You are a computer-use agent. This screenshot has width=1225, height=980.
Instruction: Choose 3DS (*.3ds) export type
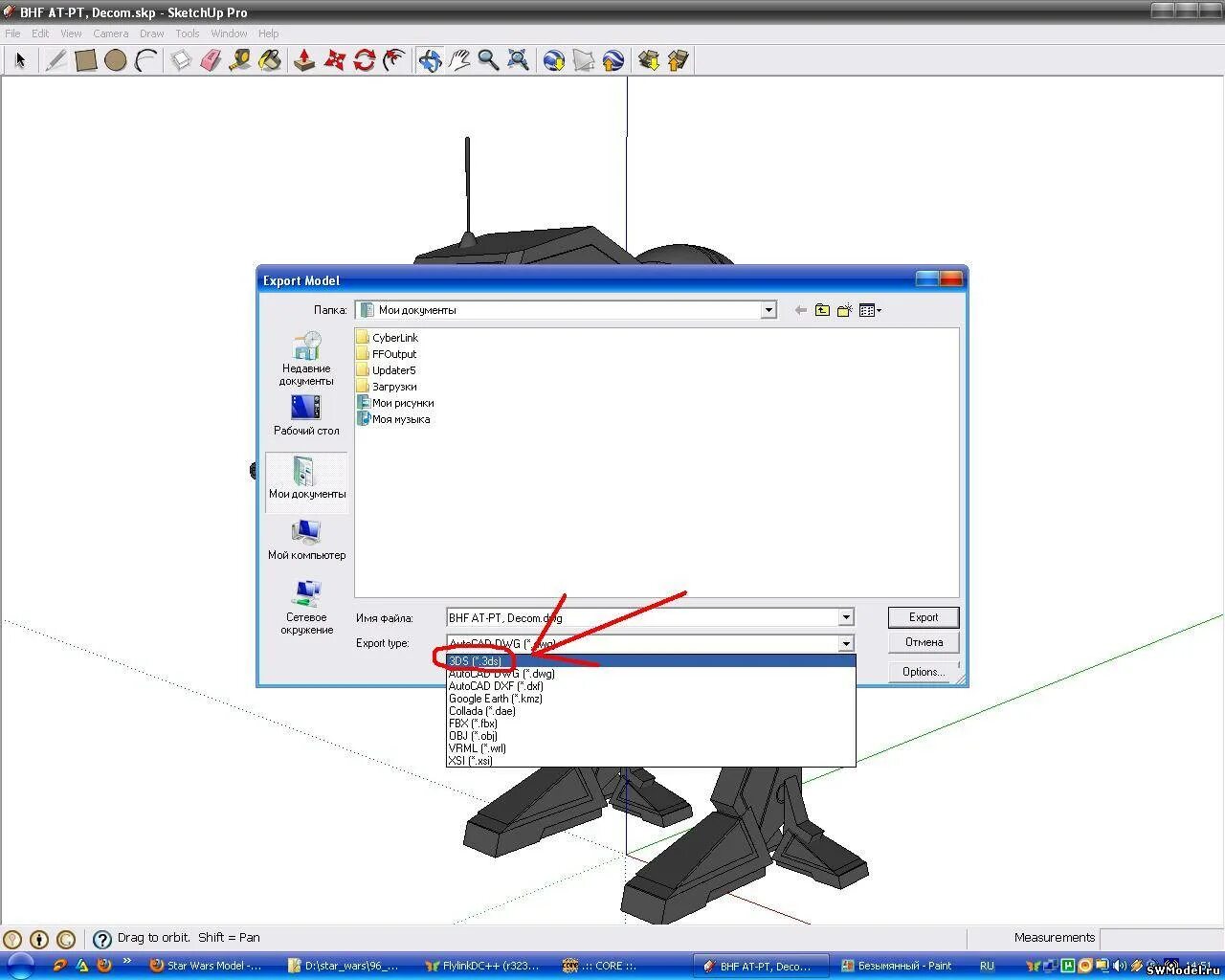[x=651, y=661]
